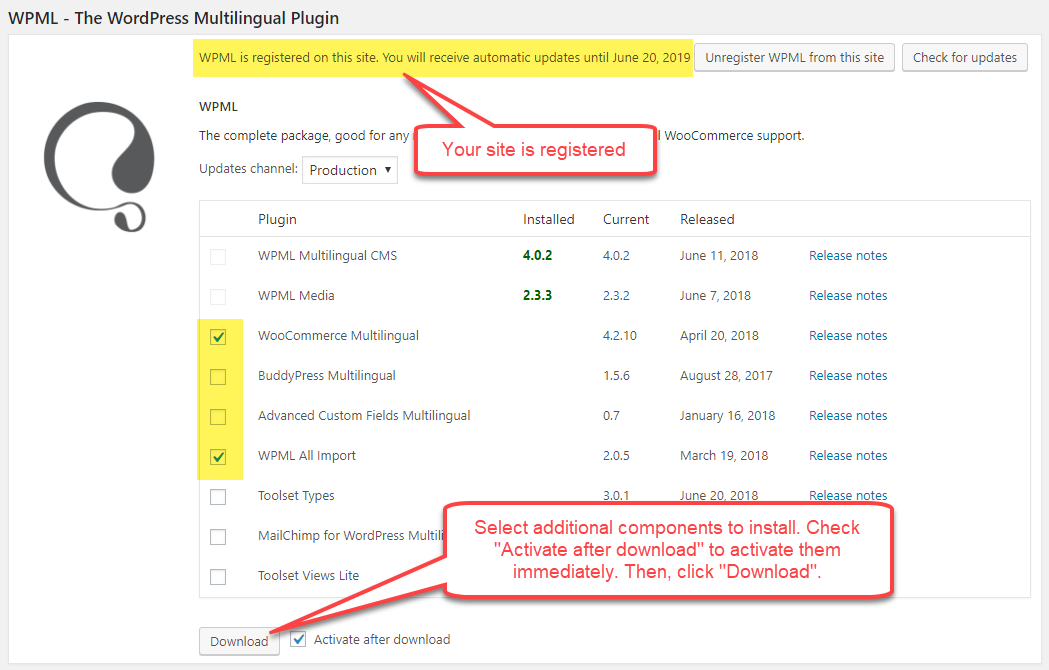Enable the BuddyPress Multilingual checkbox
The width and height of the screenshot is (1049, 670).
218,377
